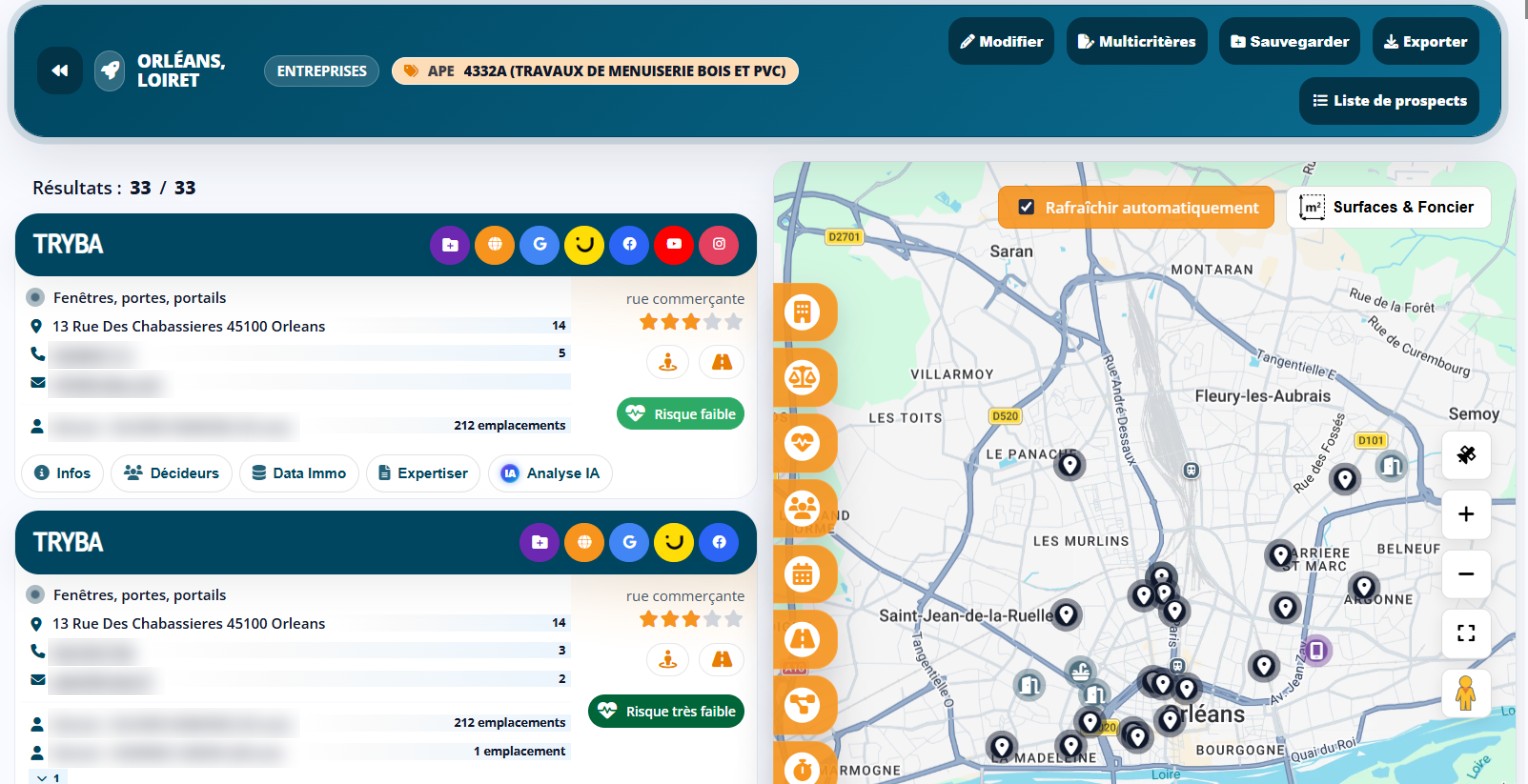The height and width of the screenshot is (784, 1528).
Task: Open the calendar icon in the map sidebar
Action: click(x=803, y=574)
